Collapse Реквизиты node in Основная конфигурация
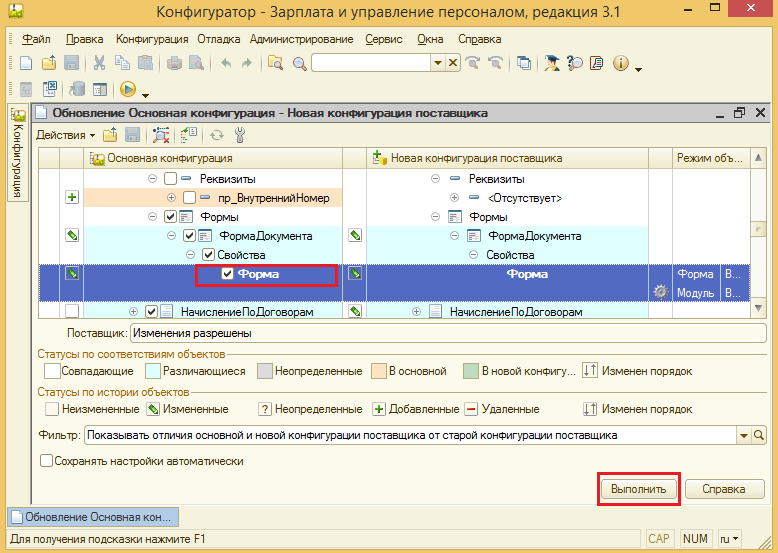This screenshot has width=778, height=553. pos(152,179)
